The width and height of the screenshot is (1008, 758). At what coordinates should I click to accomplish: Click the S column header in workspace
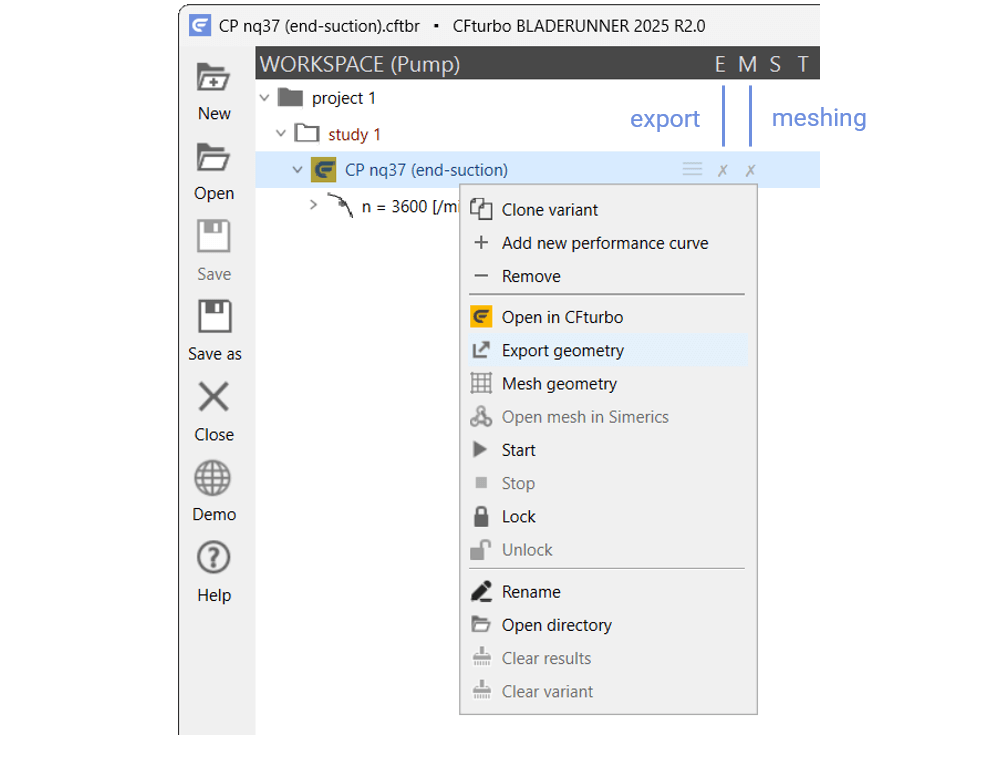[x=775, y=64]
